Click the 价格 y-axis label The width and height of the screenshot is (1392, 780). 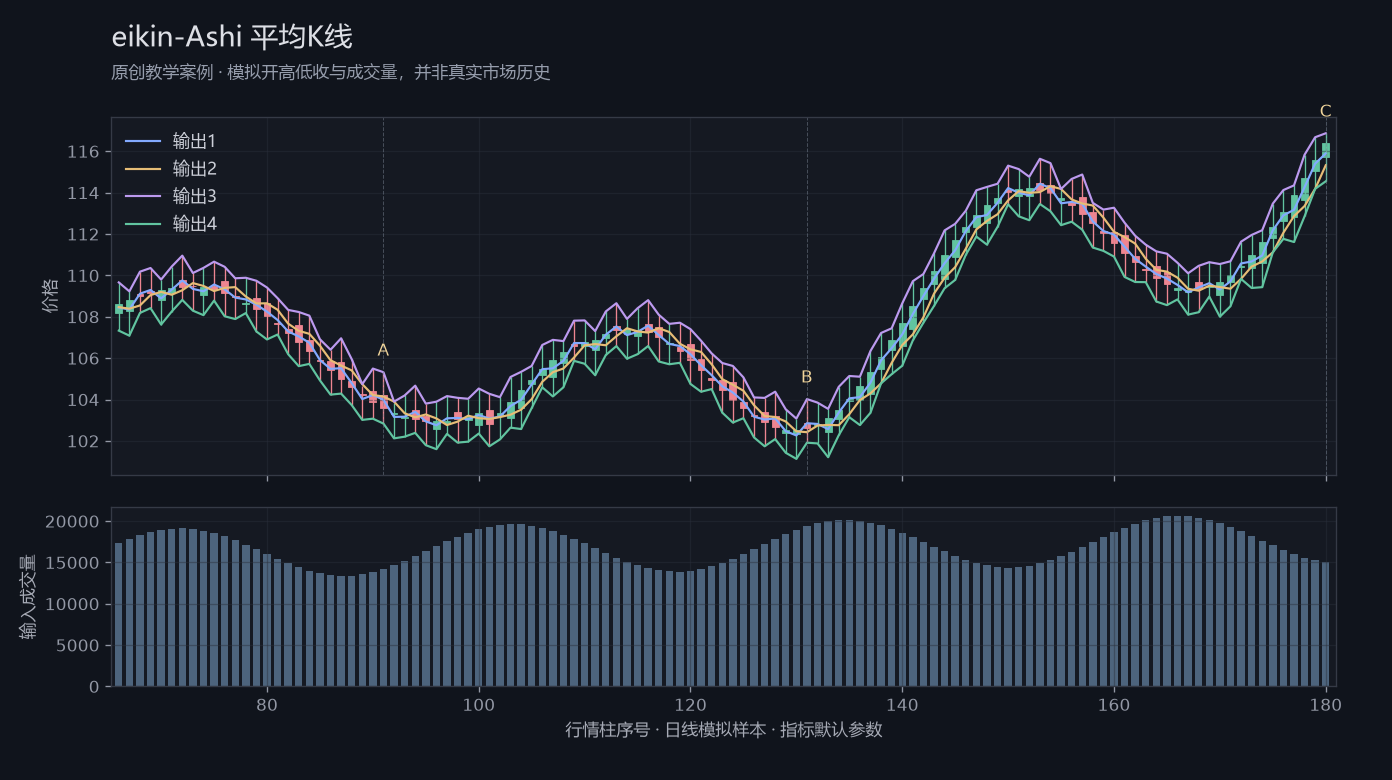(51, 296)
